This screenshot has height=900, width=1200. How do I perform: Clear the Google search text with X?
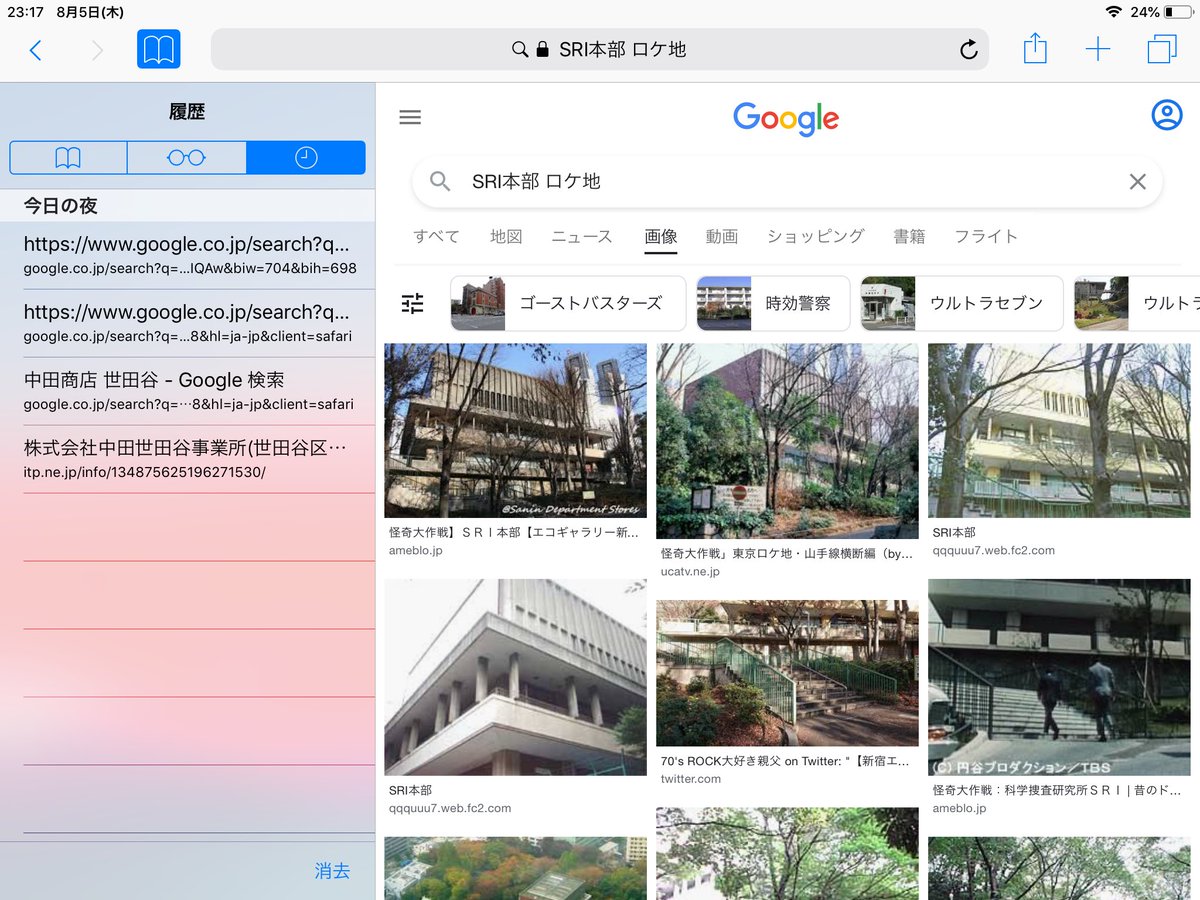click(1137, 181)
